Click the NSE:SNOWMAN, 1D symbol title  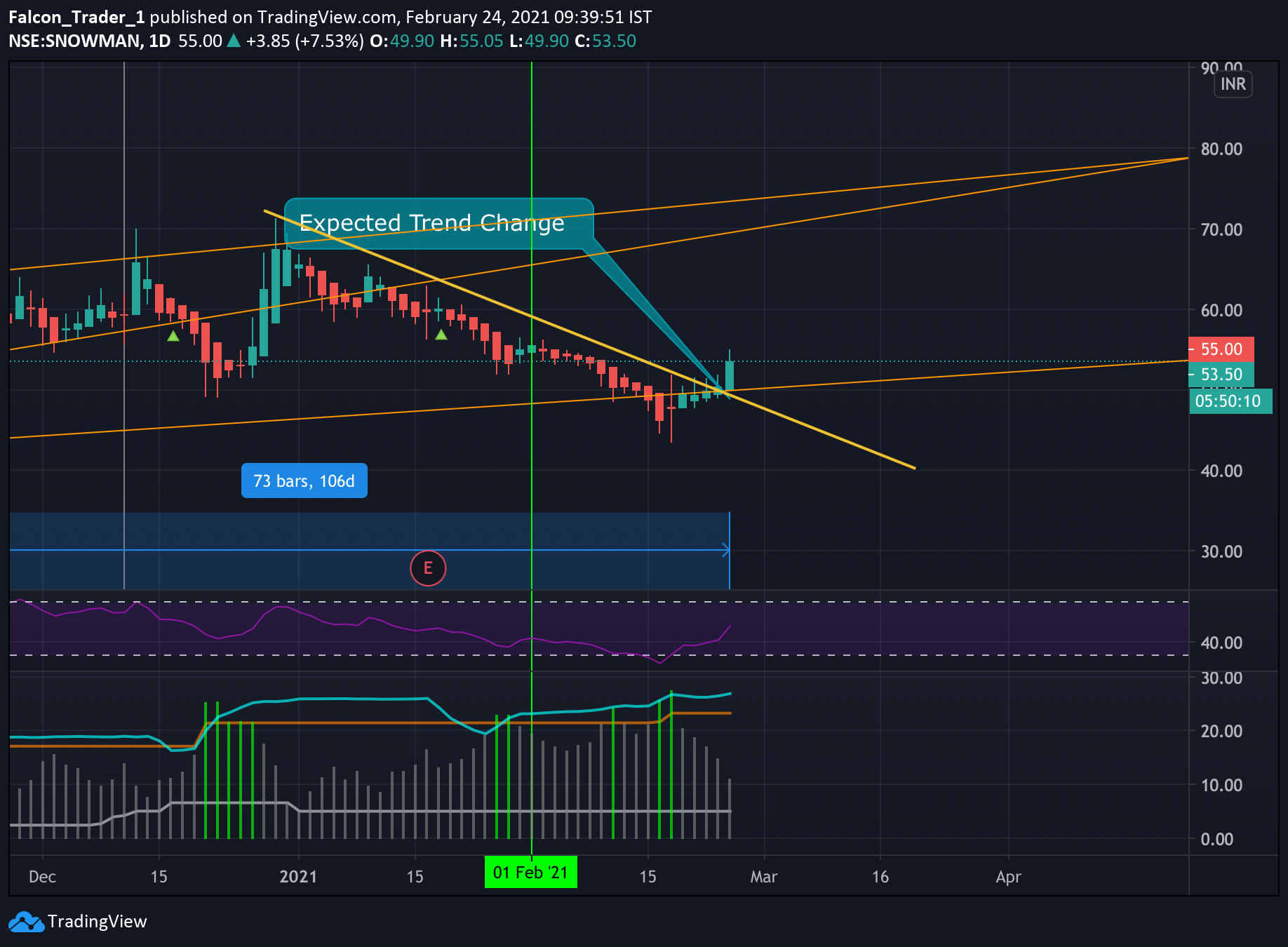90,41
